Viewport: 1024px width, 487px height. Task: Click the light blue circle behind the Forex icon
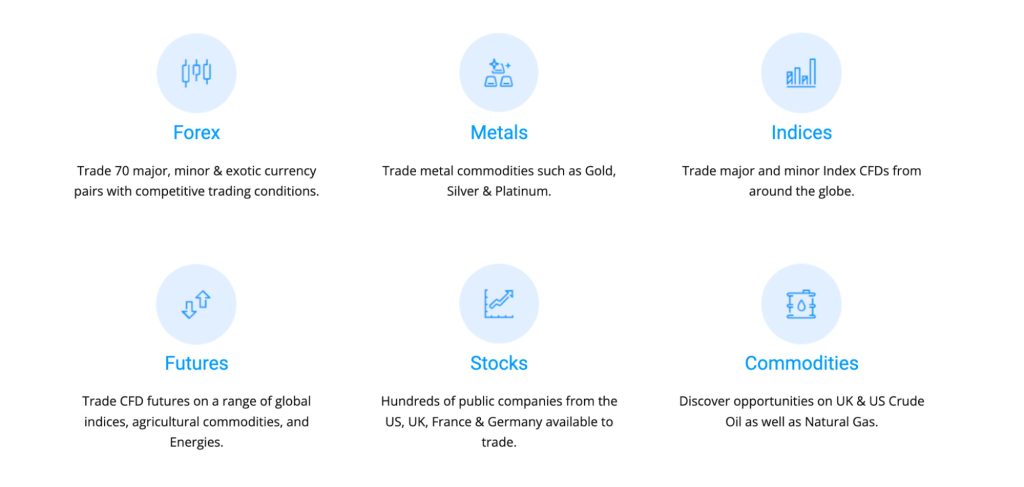click(197, 73)
